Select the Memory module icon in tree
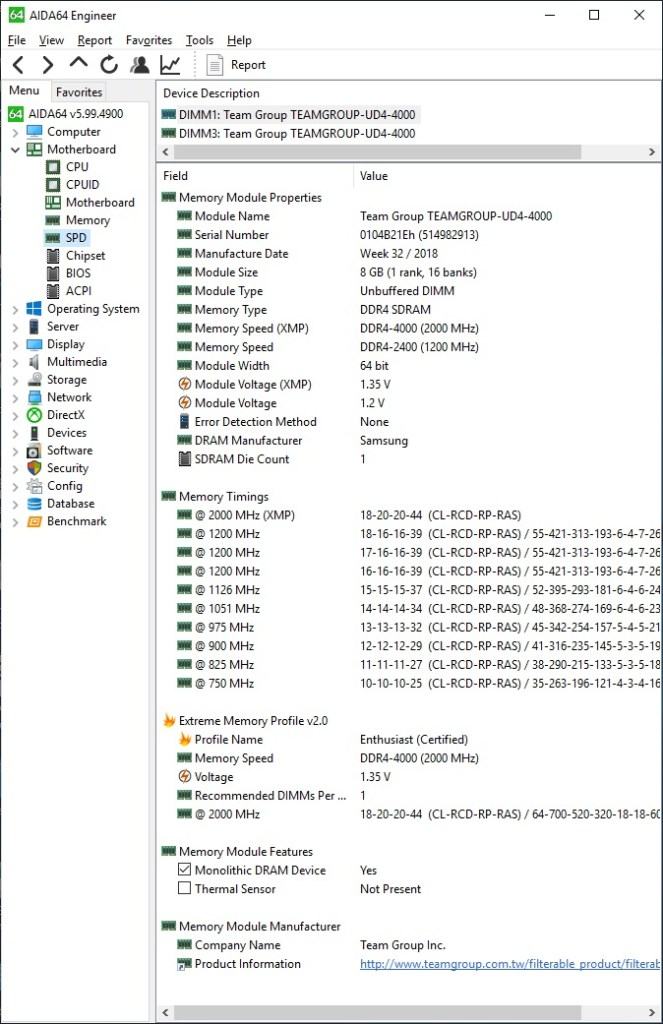 pyautogui.click(x=53, y=220)
